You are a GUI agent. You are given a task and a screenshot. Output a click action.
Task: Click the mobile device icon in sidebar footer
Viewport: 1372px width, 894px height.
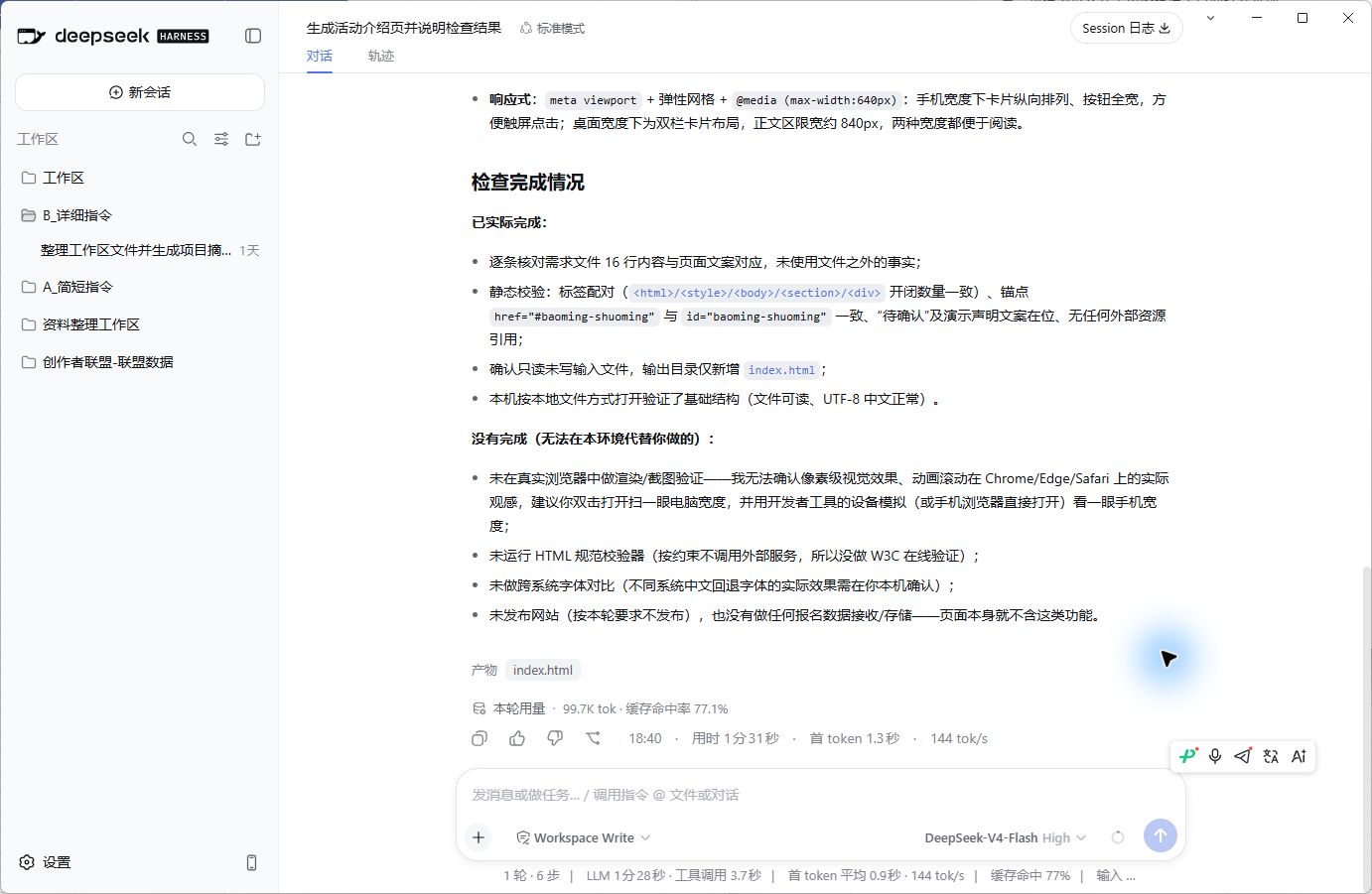[x=251, y=862]
